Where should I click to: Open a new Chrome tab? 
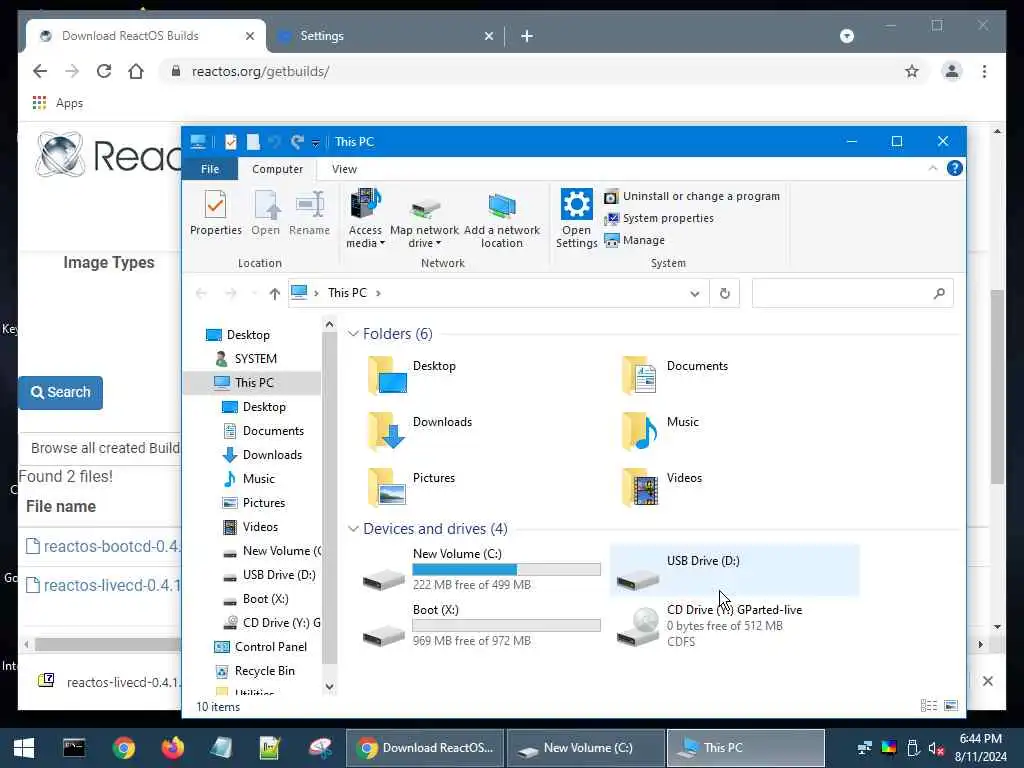tap(526, 36)
